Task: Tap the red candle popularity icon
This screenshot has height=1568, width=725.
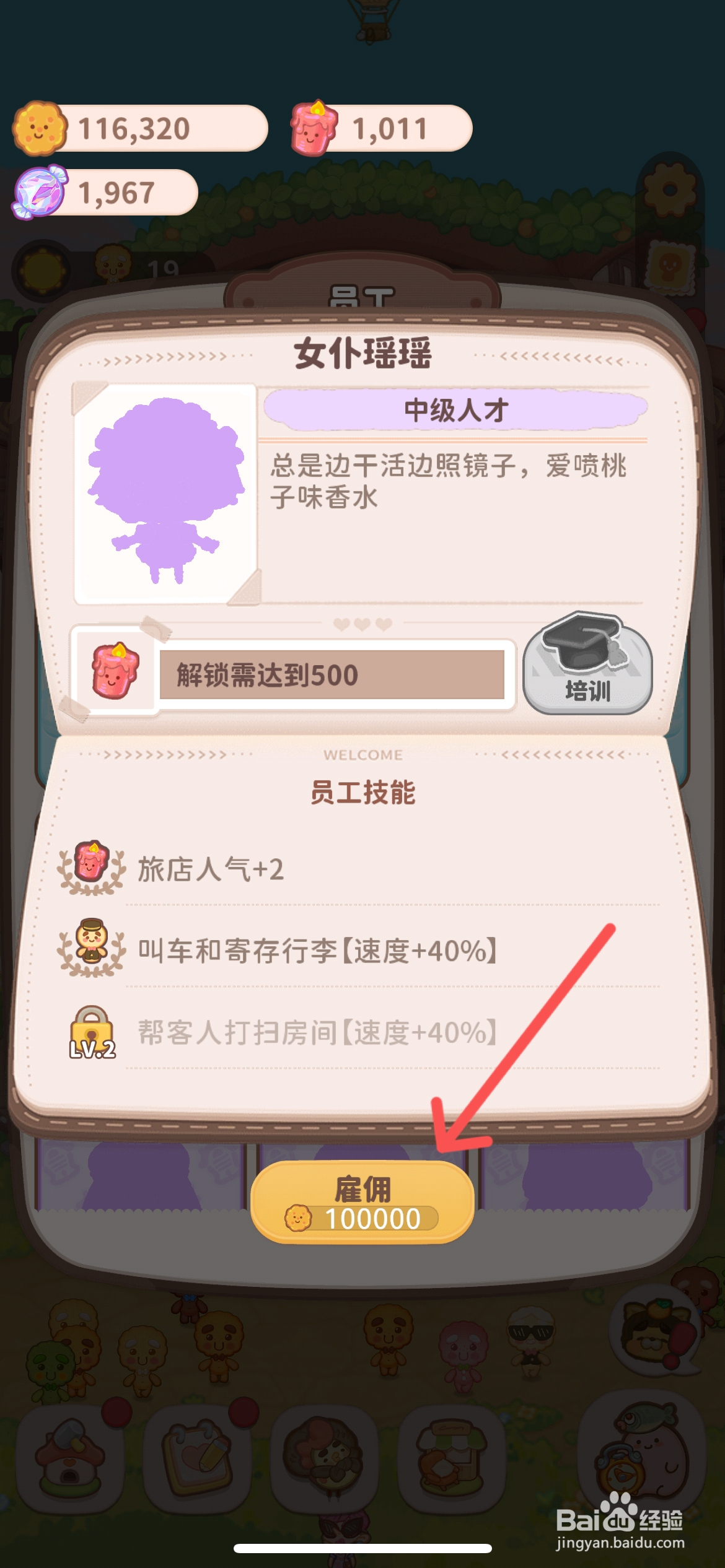Action: coord(315,128)
